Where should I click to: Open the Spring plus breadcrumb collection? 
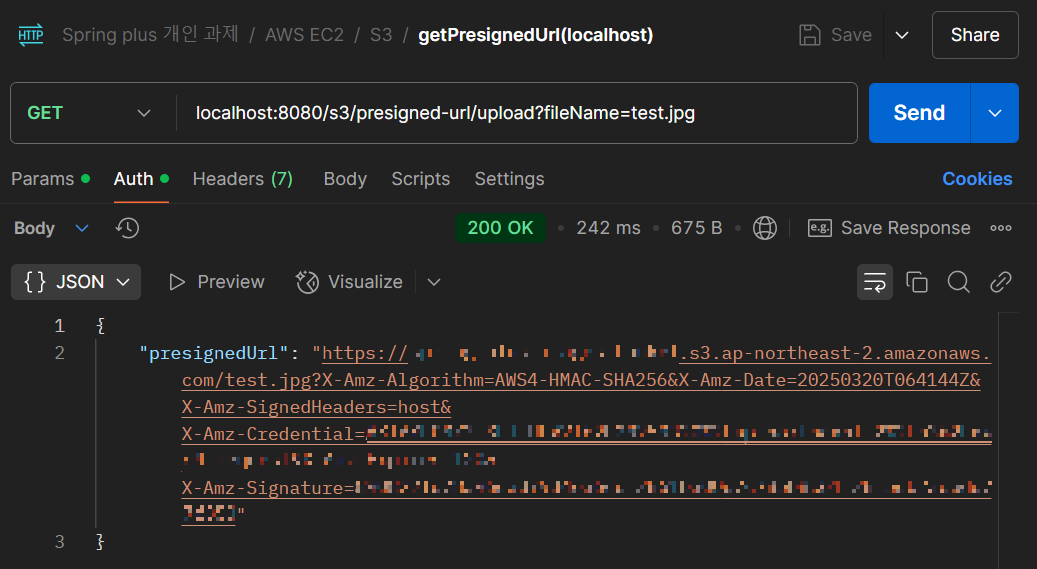[x=150, y=34]
